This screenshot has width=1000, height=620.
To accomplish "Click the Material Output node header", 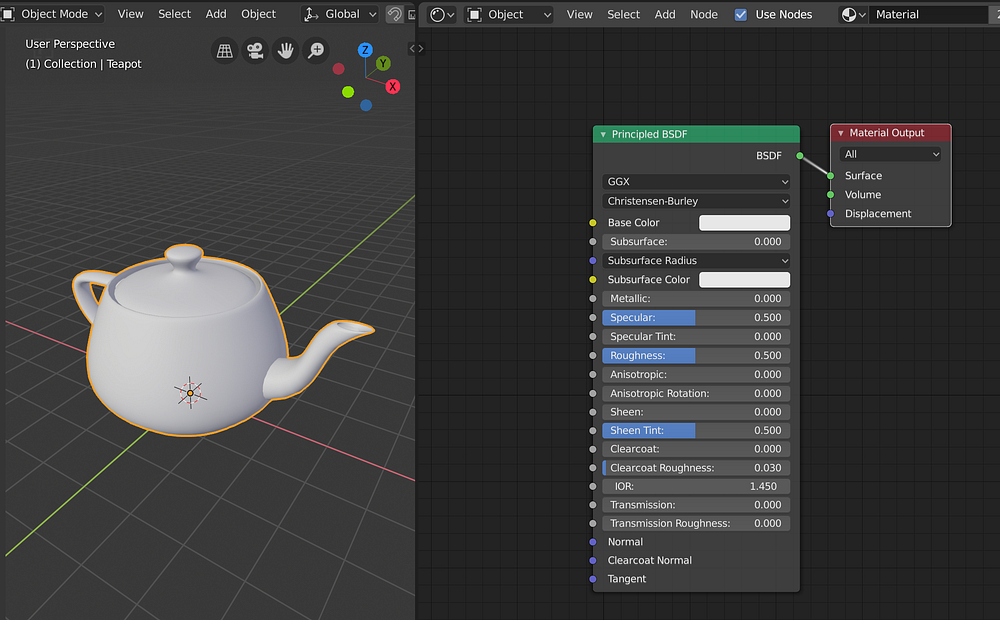I will [890, 133].
